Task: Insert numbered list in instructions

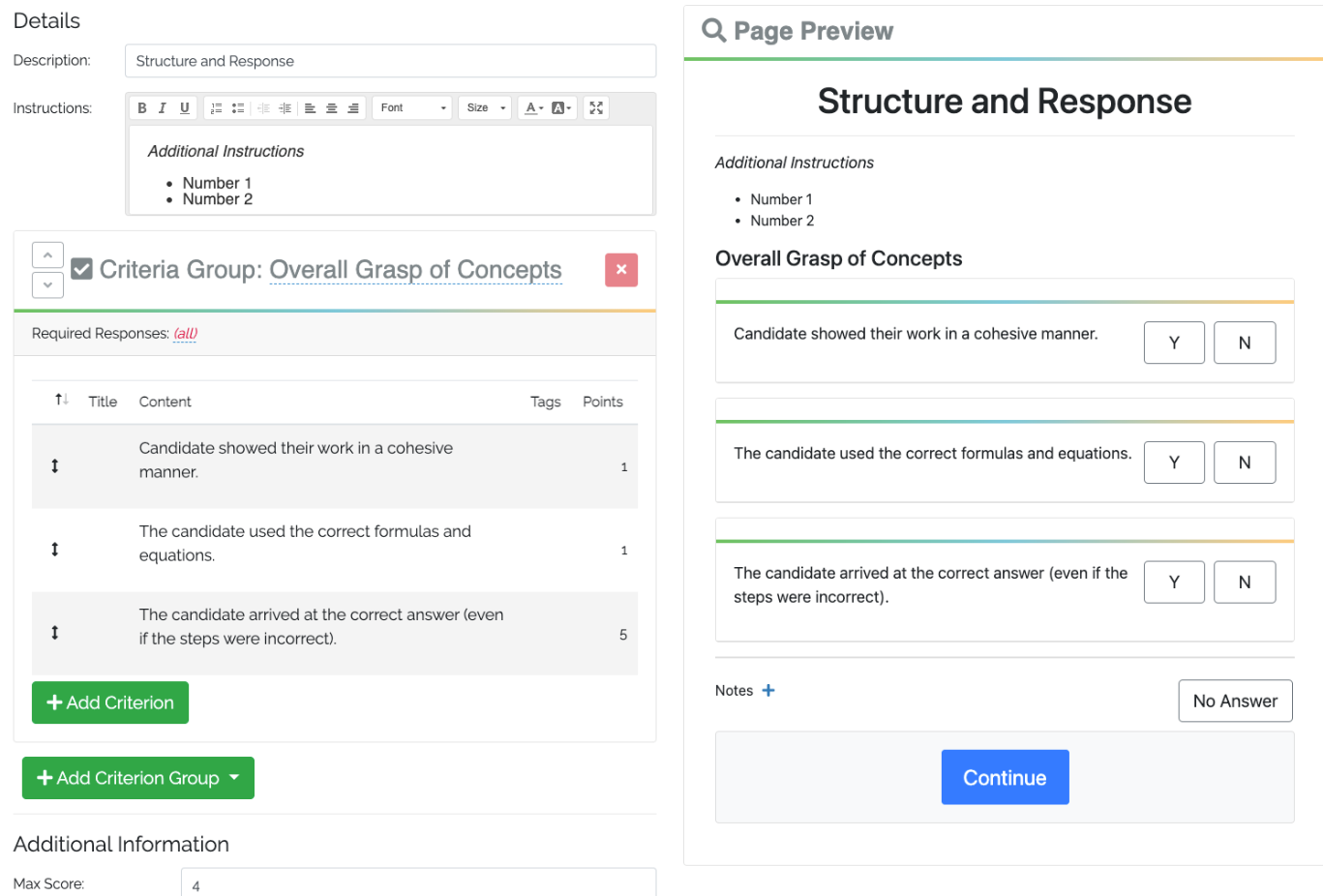Action: coord(217,108)
